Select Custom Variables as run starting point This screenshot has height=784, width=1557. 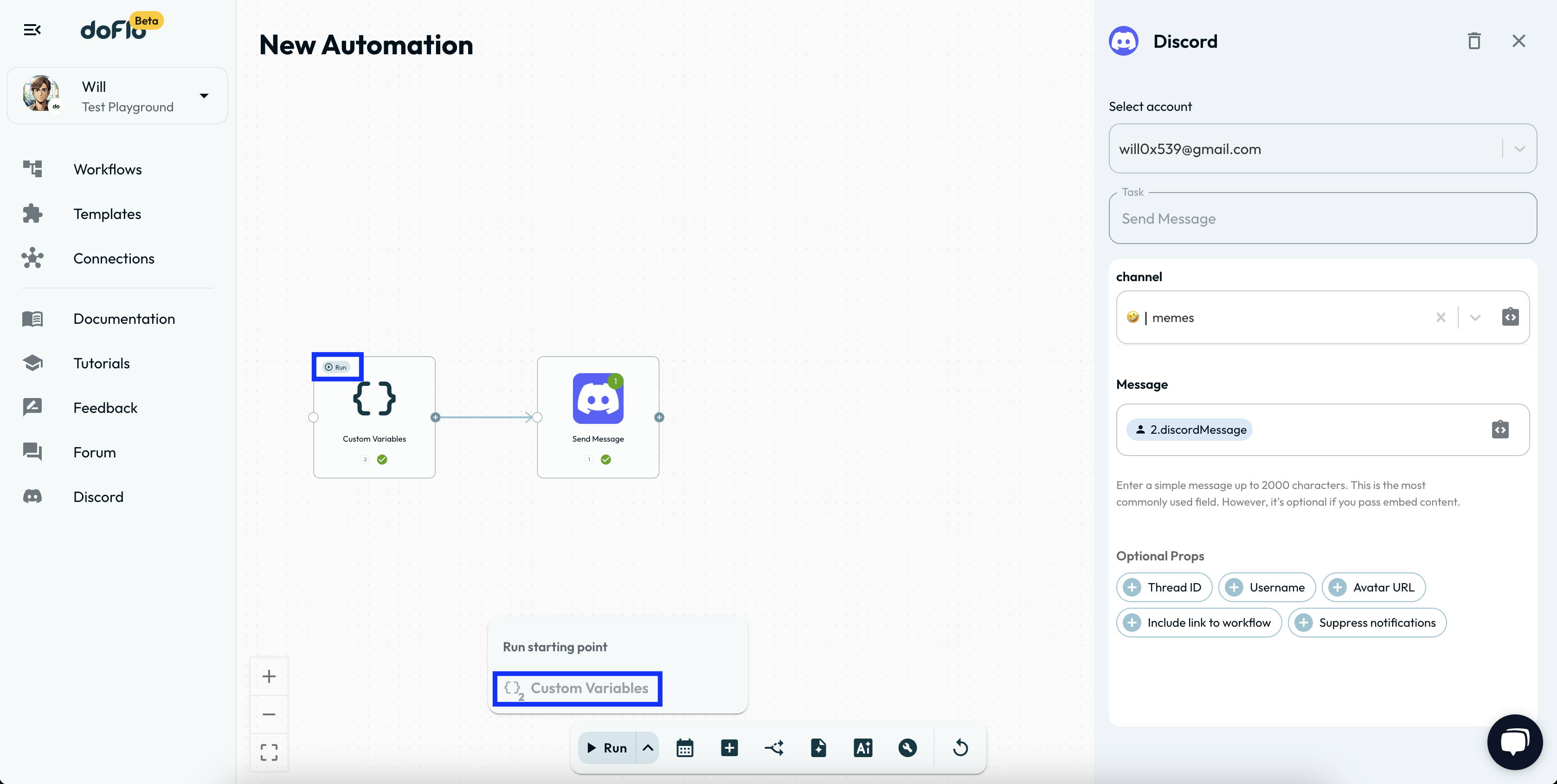coord(577,688)
